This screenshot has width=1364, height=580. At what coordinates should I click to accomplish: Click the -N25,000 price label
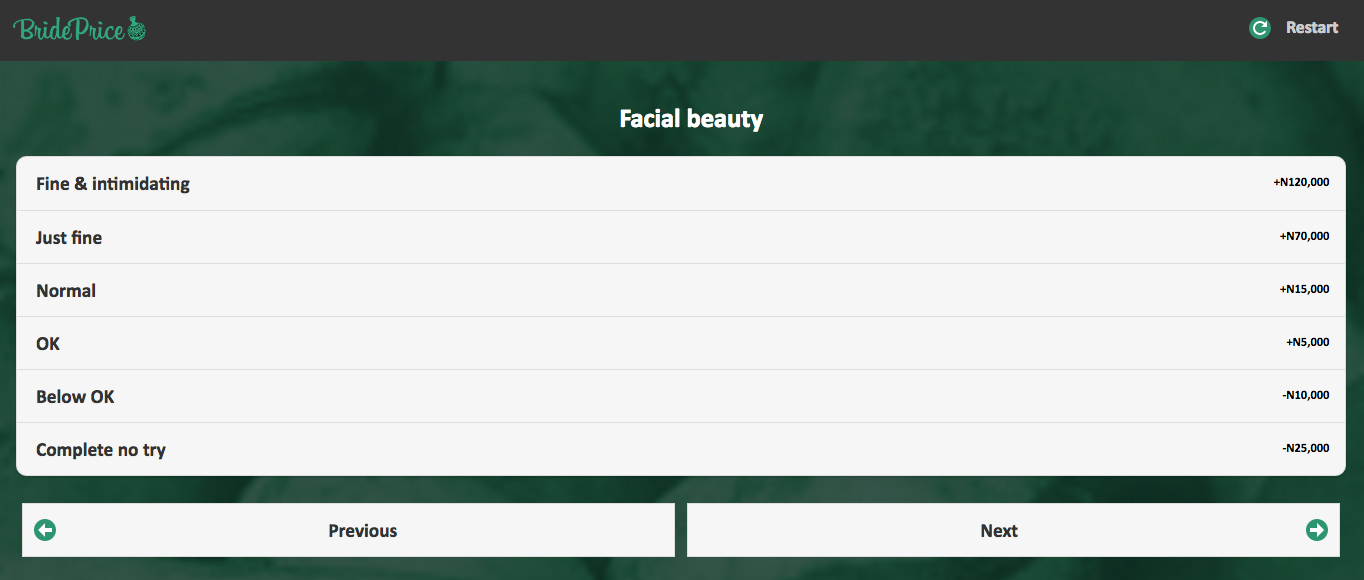[1305, 449]
